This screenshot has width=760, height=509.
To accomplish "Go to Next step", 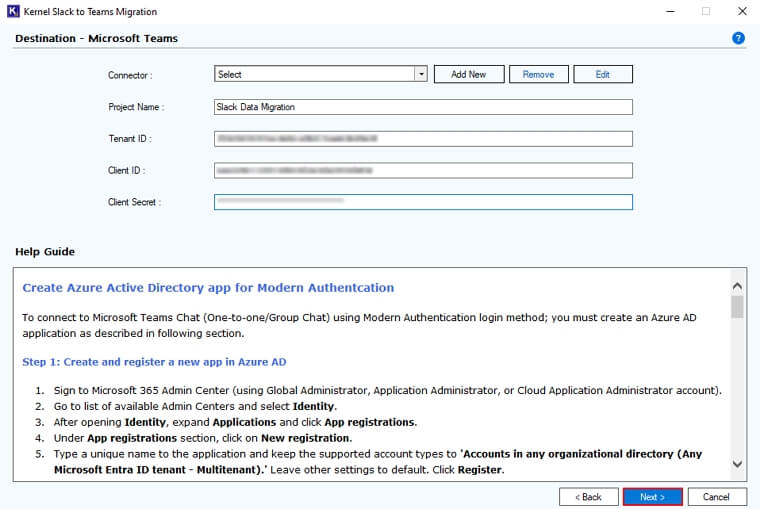I will pos(652,497).
